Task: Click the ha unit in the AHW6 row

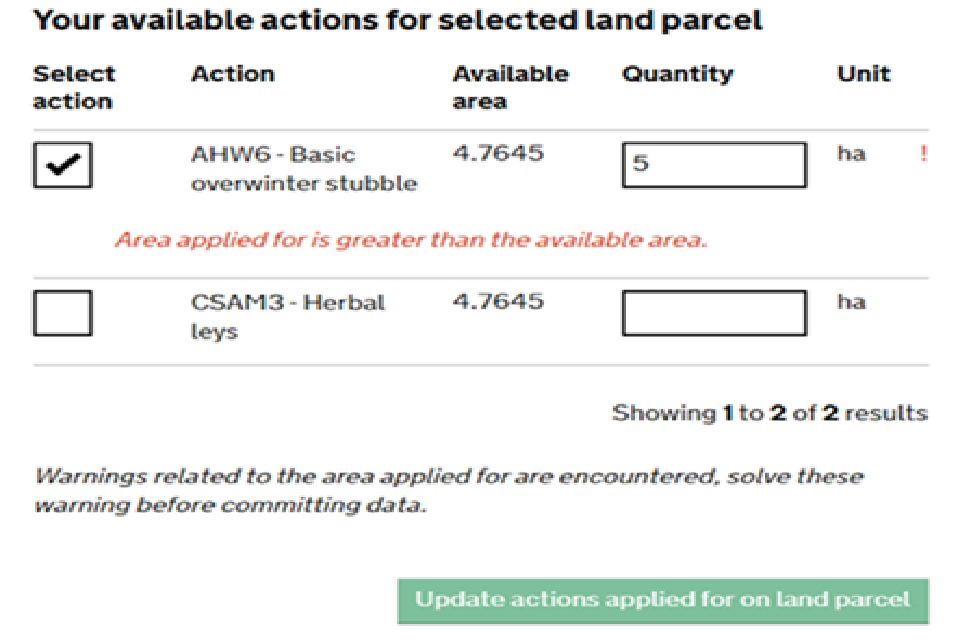Action: tap(851, 154)
